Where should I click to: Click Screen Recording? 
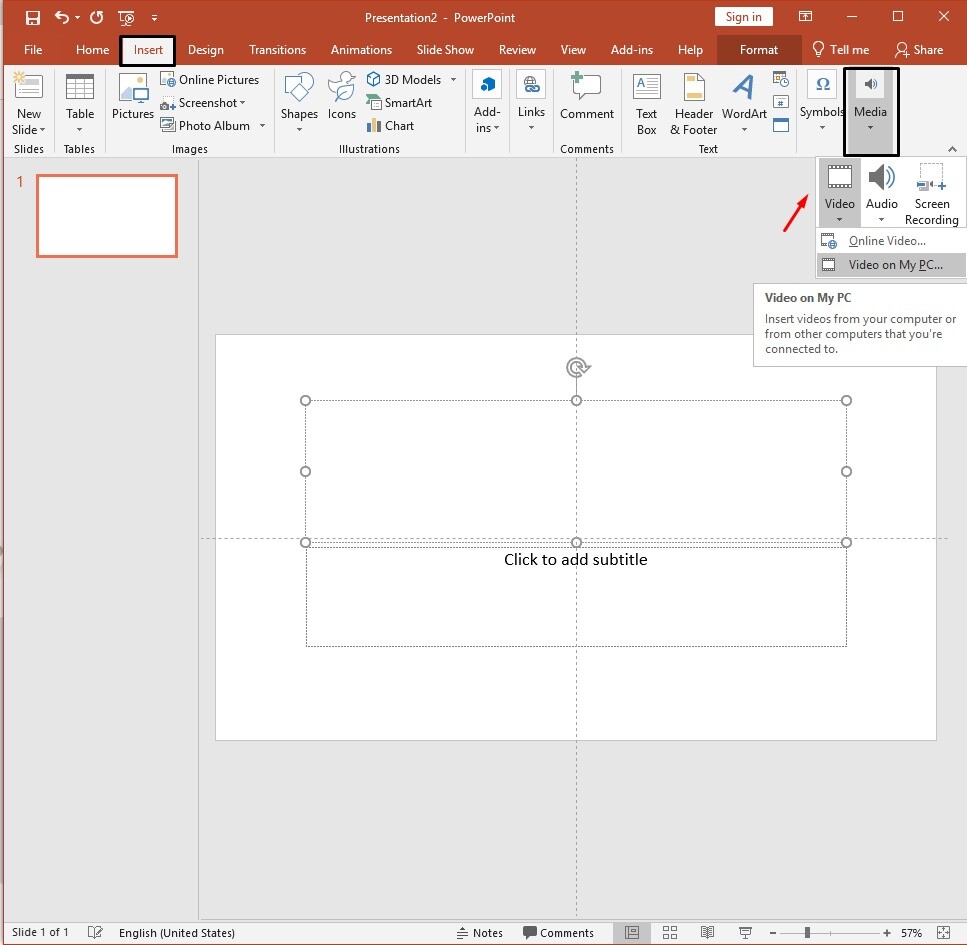(x=931, y=194)
